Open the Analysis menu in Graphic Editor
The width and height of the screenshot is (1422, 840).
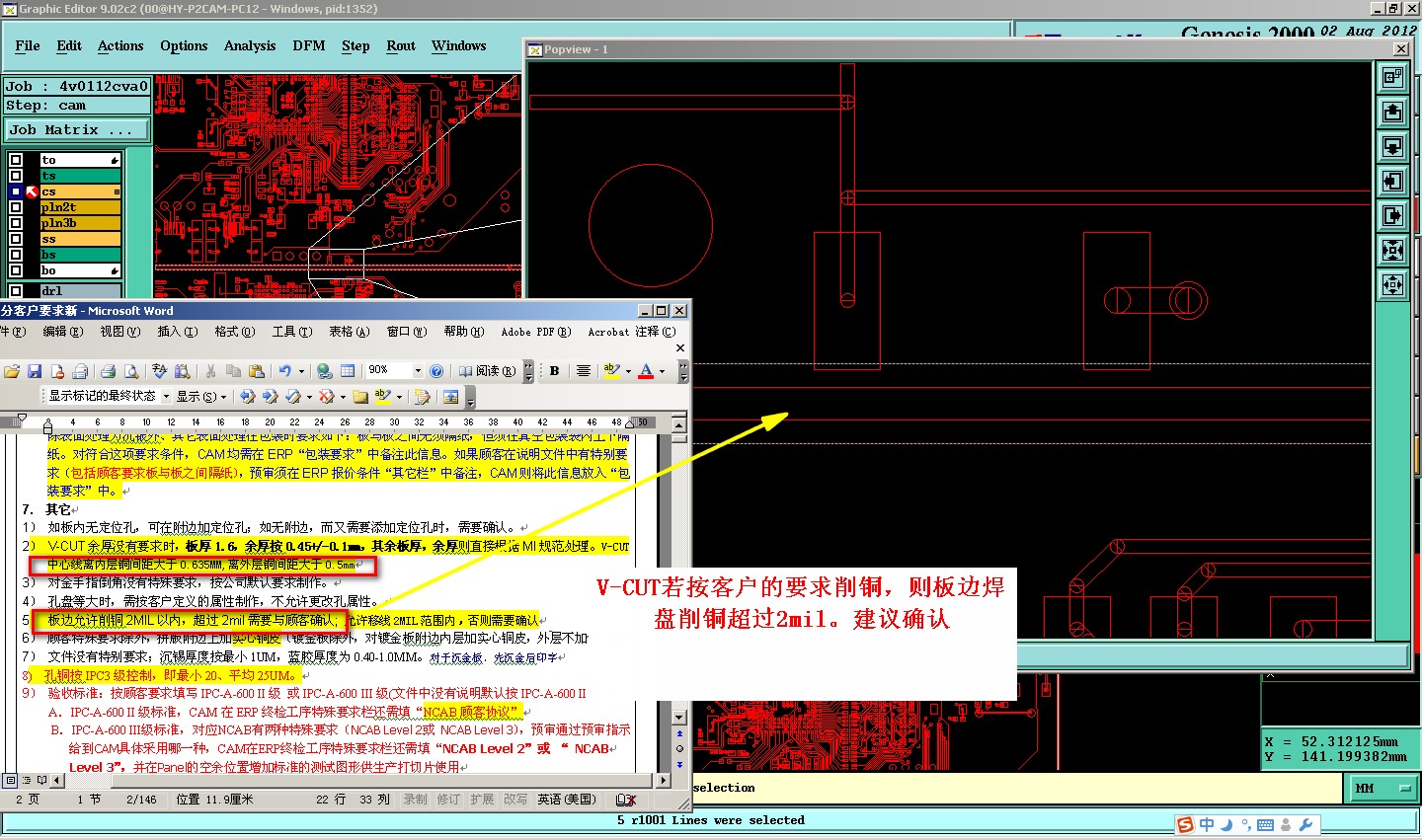pyautogui.click(x=250, y=46)
